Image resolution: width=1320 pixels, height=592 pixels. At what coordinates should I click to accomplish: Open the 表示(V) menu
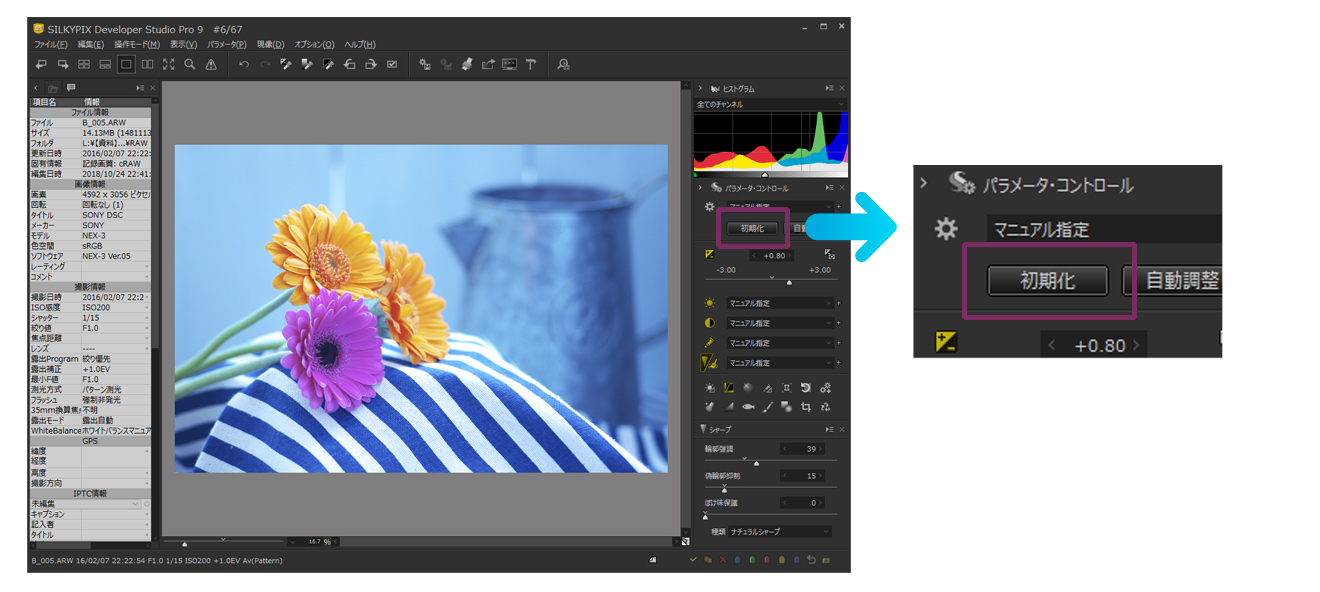tap(184, 44)
